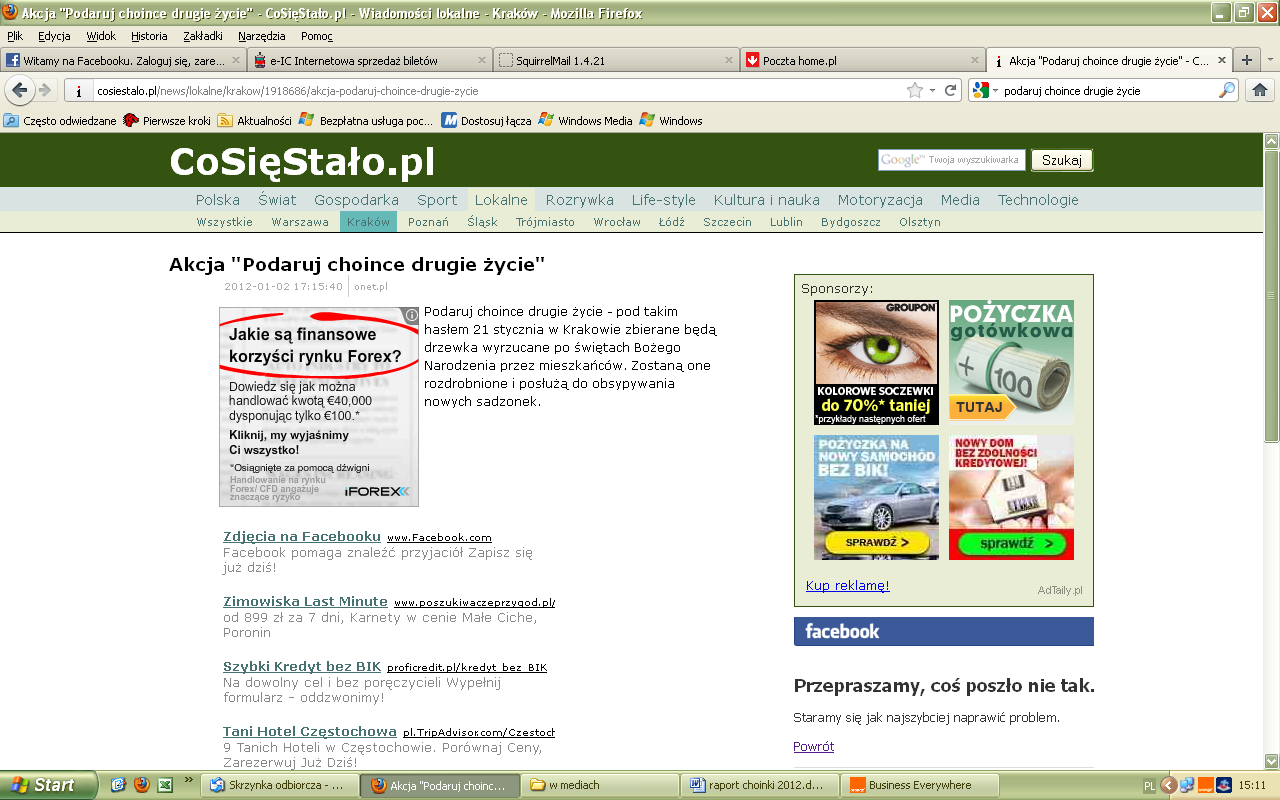Reload the page with the refresh icon
The width and height of the screenshot is (1280, 800).
(951, 90)
